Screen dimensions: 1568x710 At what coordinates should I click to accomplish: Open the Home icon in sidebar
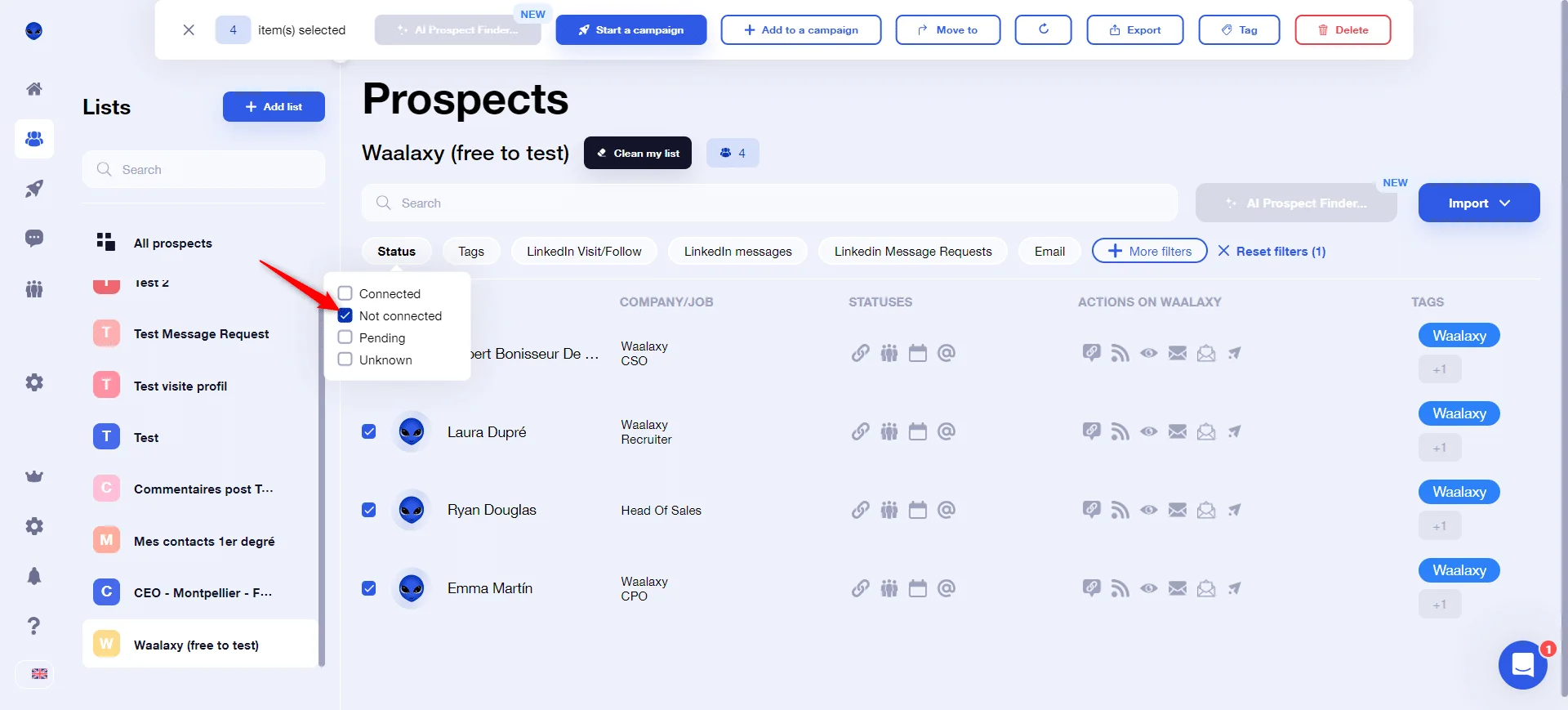(34, 89)
